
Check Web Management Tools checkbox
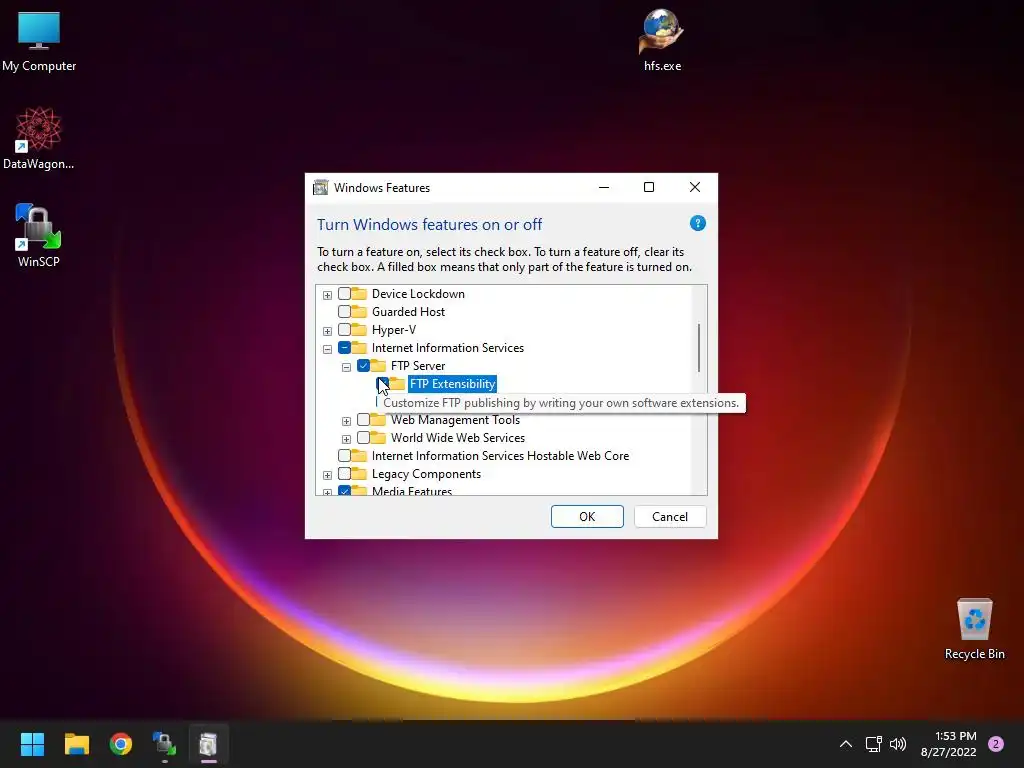pyautogui.click(x=363, y=420)
